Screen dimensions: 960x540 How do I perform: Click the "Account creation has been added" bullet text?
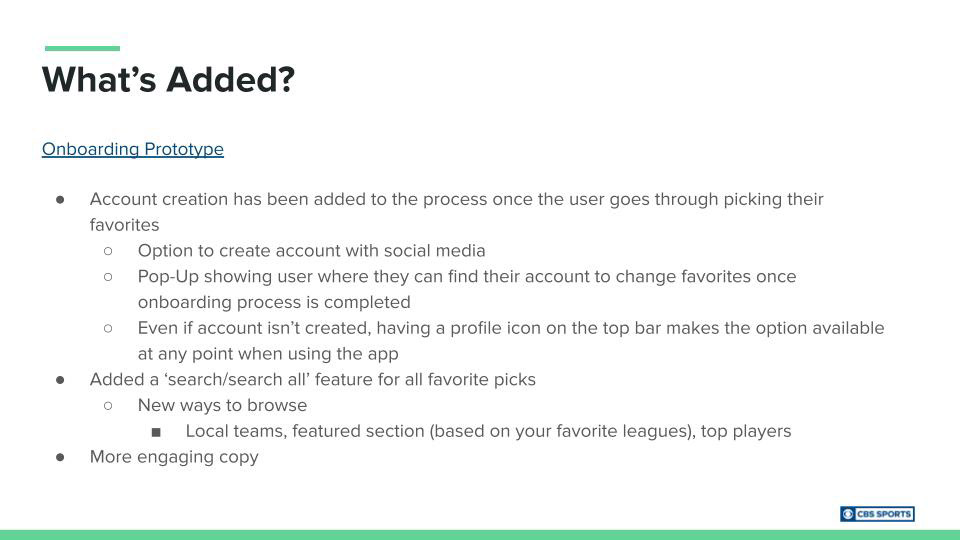(456, 199)
